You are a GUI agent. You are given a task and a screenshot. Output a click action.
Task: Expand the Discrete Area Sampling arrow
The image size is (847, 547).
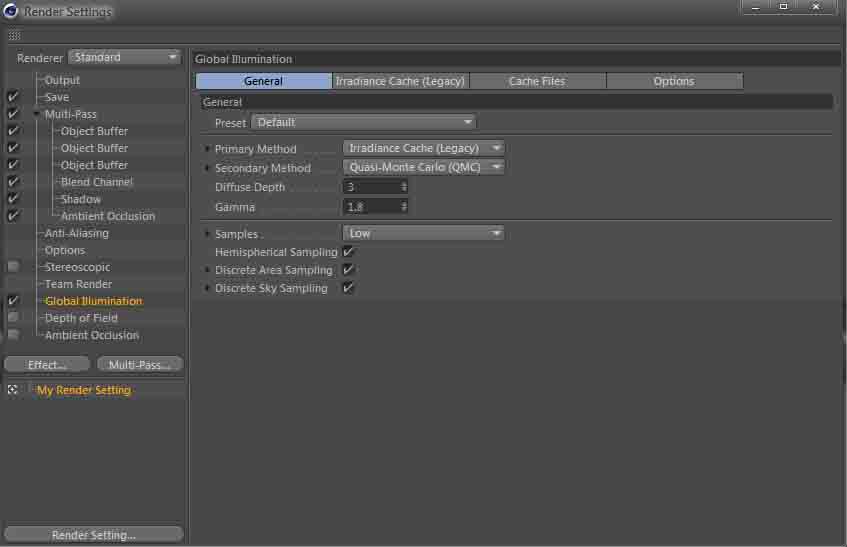207,269
